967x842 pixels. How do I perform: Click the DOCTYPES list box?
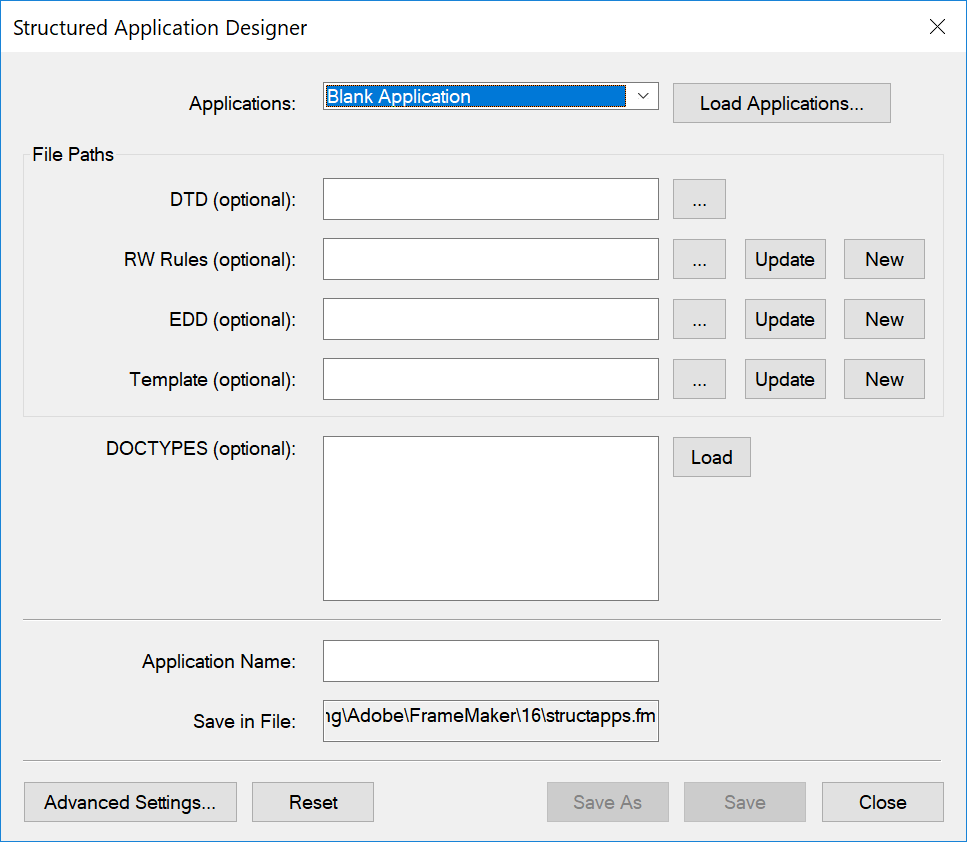(490, 518)
